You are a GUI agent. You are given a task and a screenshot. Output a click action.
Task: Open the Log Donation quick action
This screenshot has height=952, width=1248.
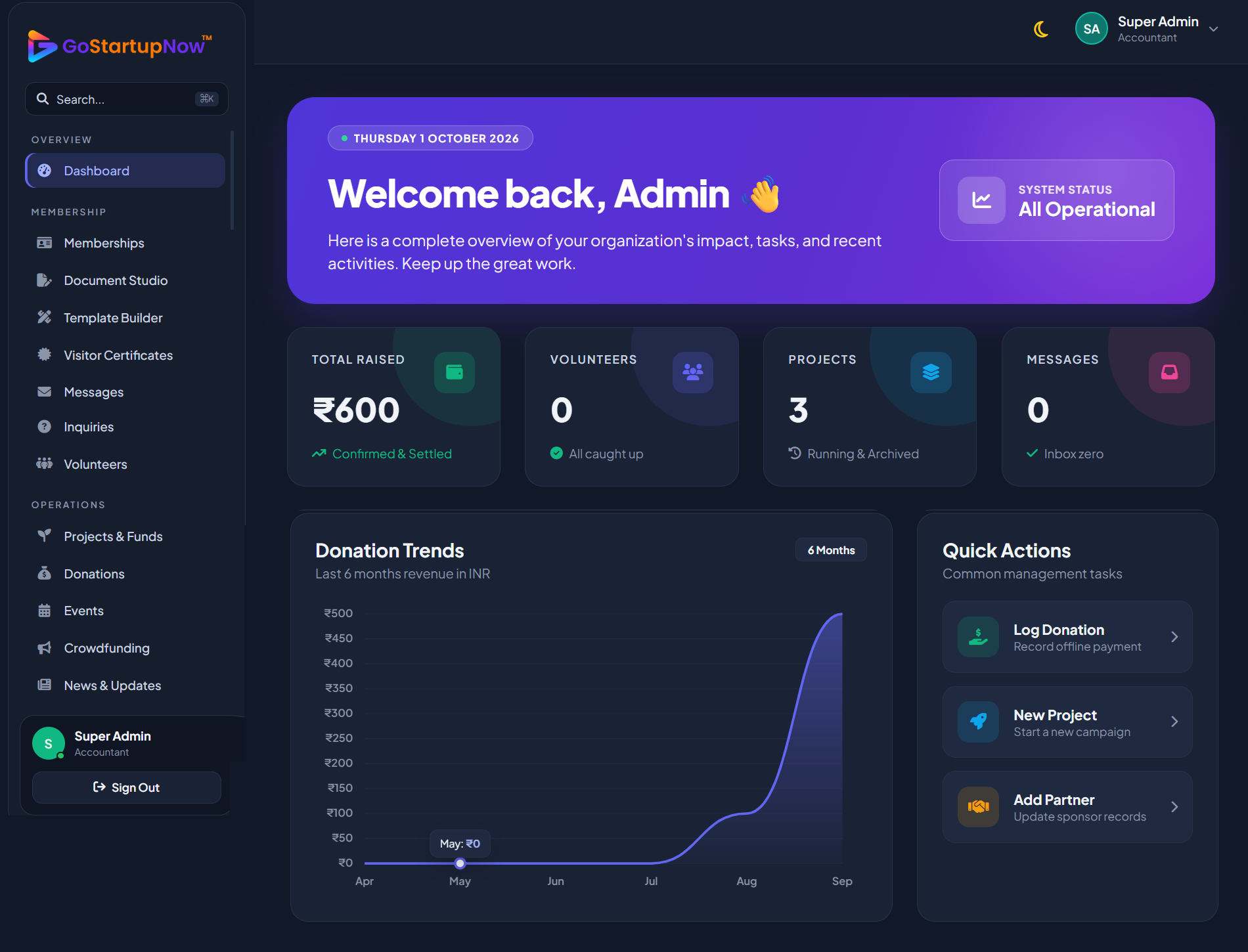[1067, 637]
